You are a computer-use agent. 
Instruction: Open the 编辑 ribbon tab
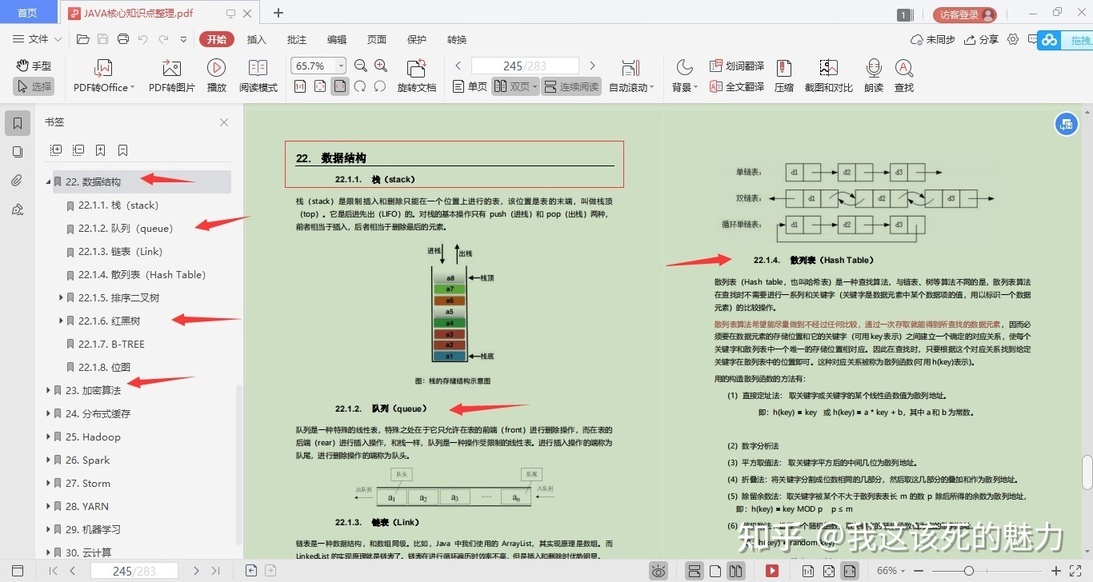pos(337,39)
